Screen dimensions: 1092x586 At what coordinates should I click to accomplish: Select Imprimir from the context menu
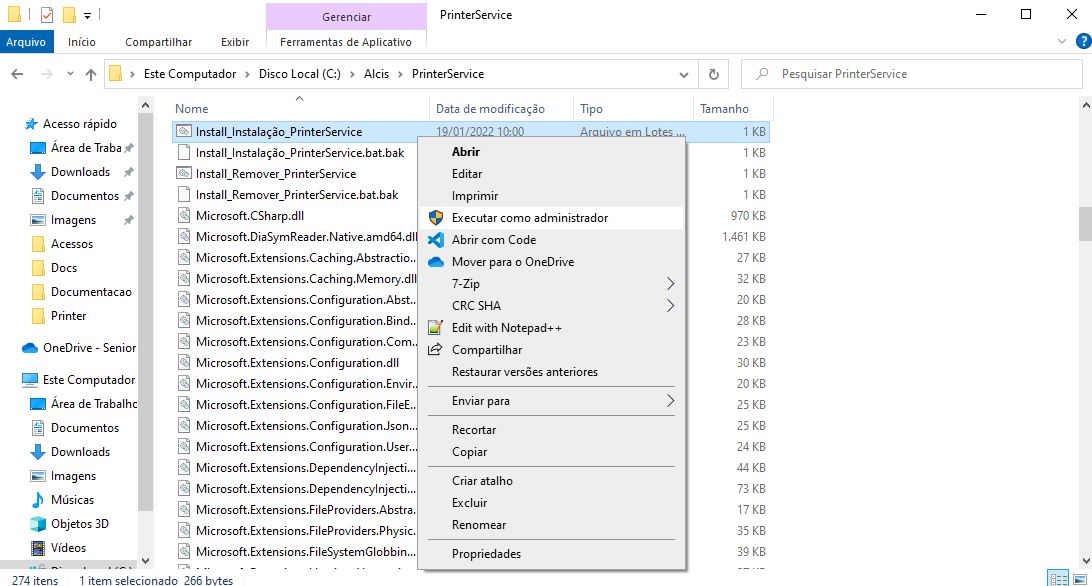[475, 196]
